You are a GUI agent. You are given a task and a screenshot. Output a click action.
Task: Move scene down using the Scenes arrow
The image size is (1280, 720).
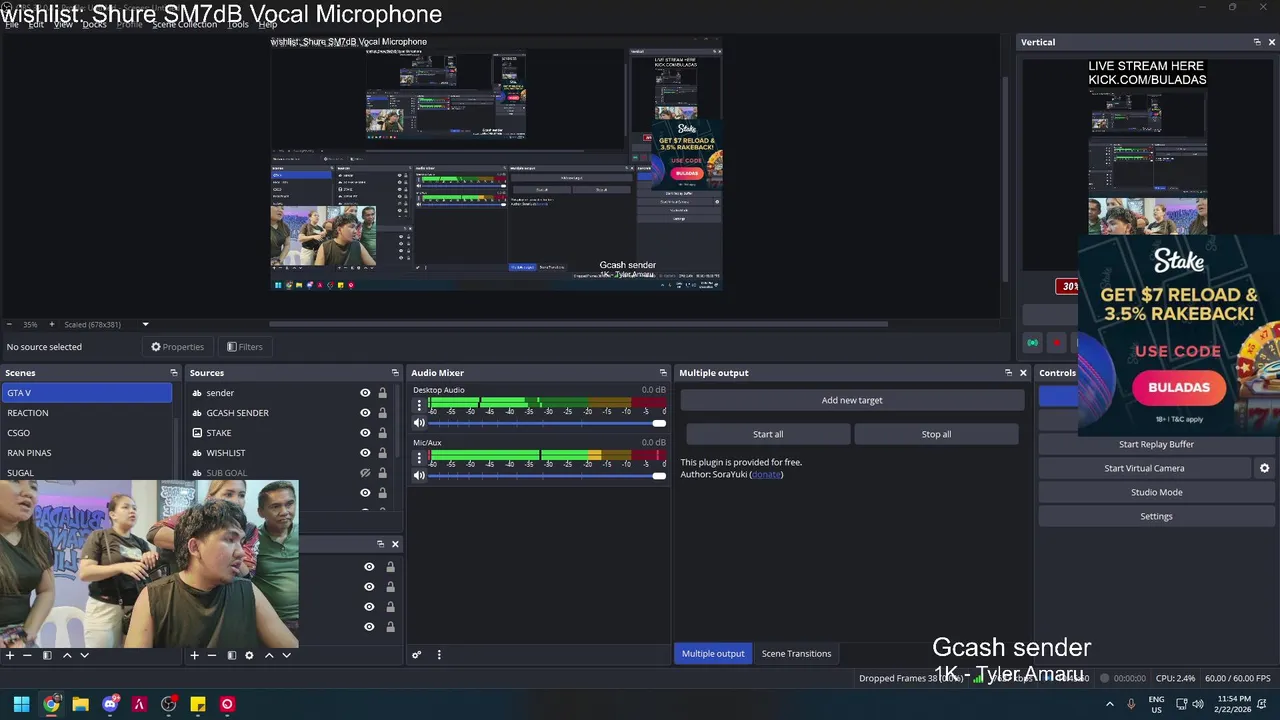coord(84,655)
